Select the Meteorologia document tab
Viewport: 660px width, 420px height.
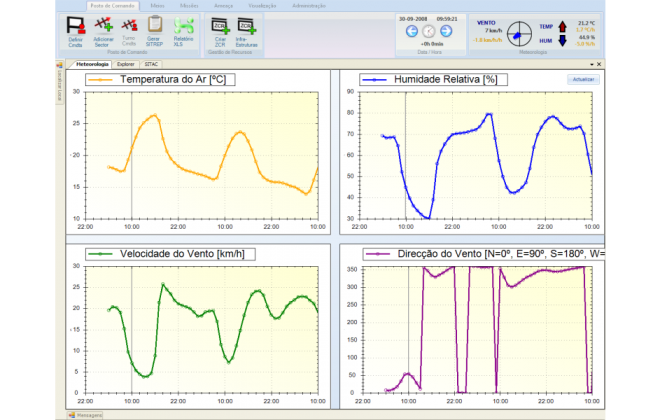[92, 64]
